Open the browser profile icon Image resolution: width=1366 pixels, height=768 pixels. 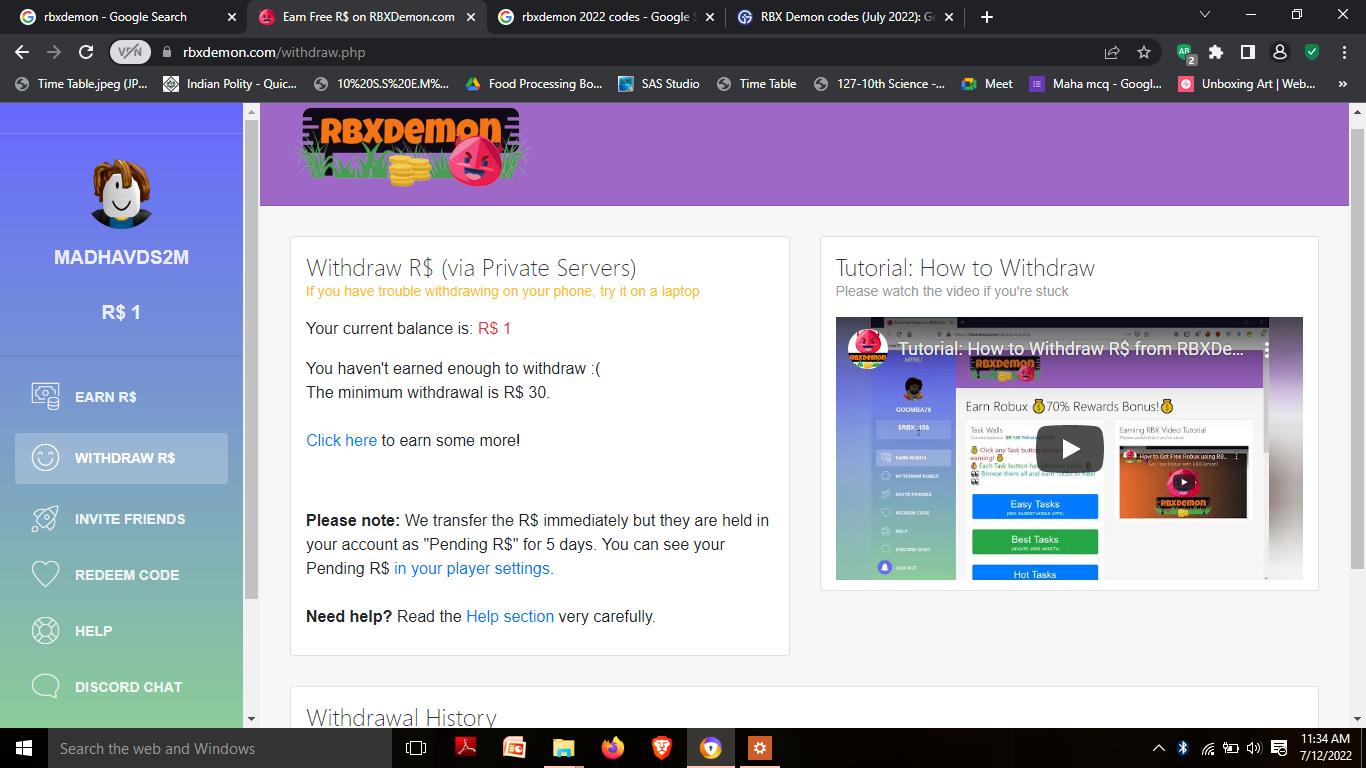coord(1280,52)
